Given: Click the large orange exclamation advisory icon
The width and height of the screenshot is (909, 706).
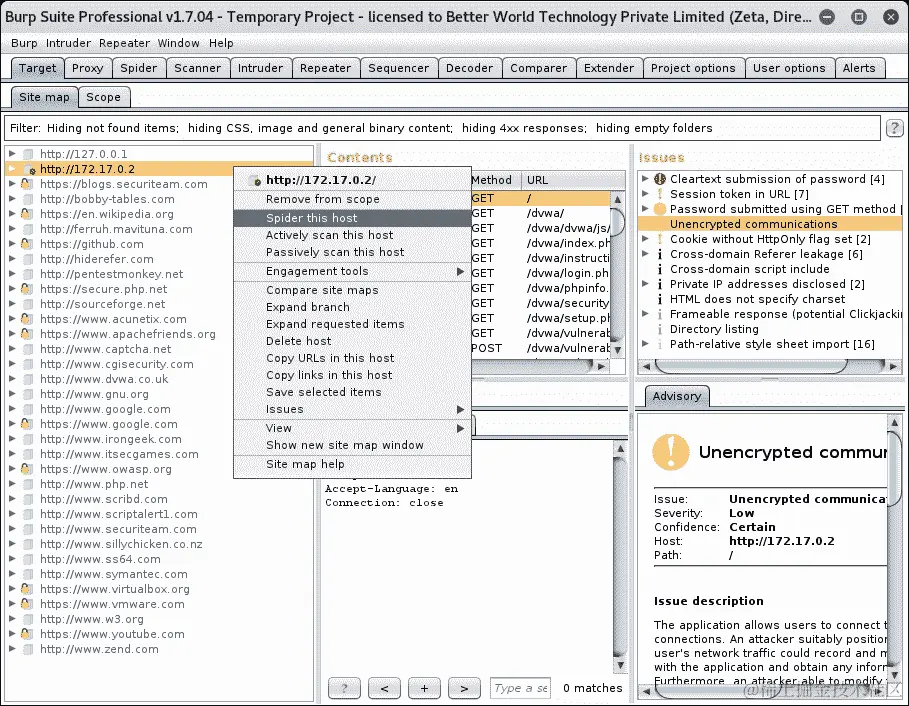Looking at the screenshot, I should [671, 452].
